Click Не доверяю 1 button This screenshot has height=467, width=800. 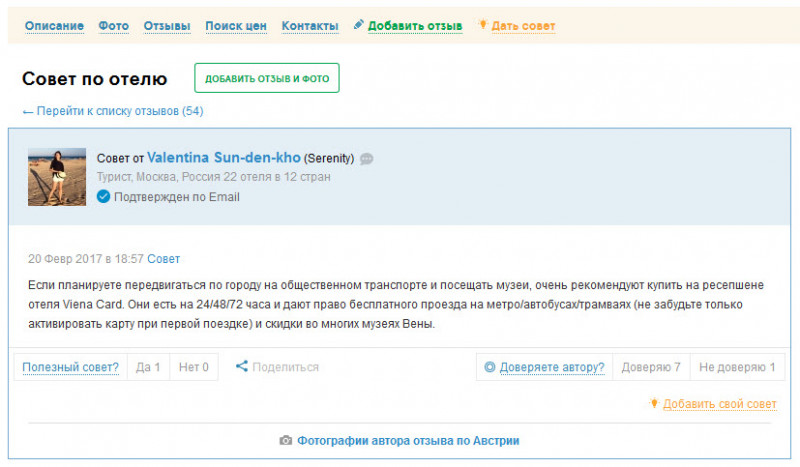tap(737, 367)
